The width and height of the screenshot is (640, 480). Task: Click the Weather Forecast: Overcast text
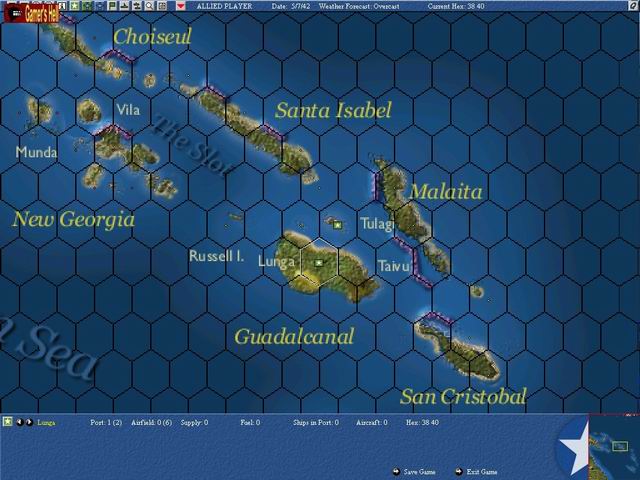[359, 6]
